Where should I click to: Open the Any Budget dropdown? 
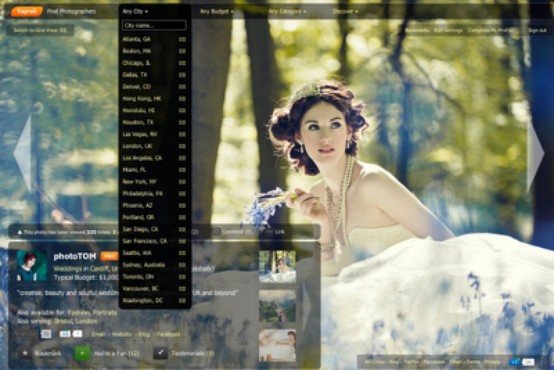click(217, 11)
